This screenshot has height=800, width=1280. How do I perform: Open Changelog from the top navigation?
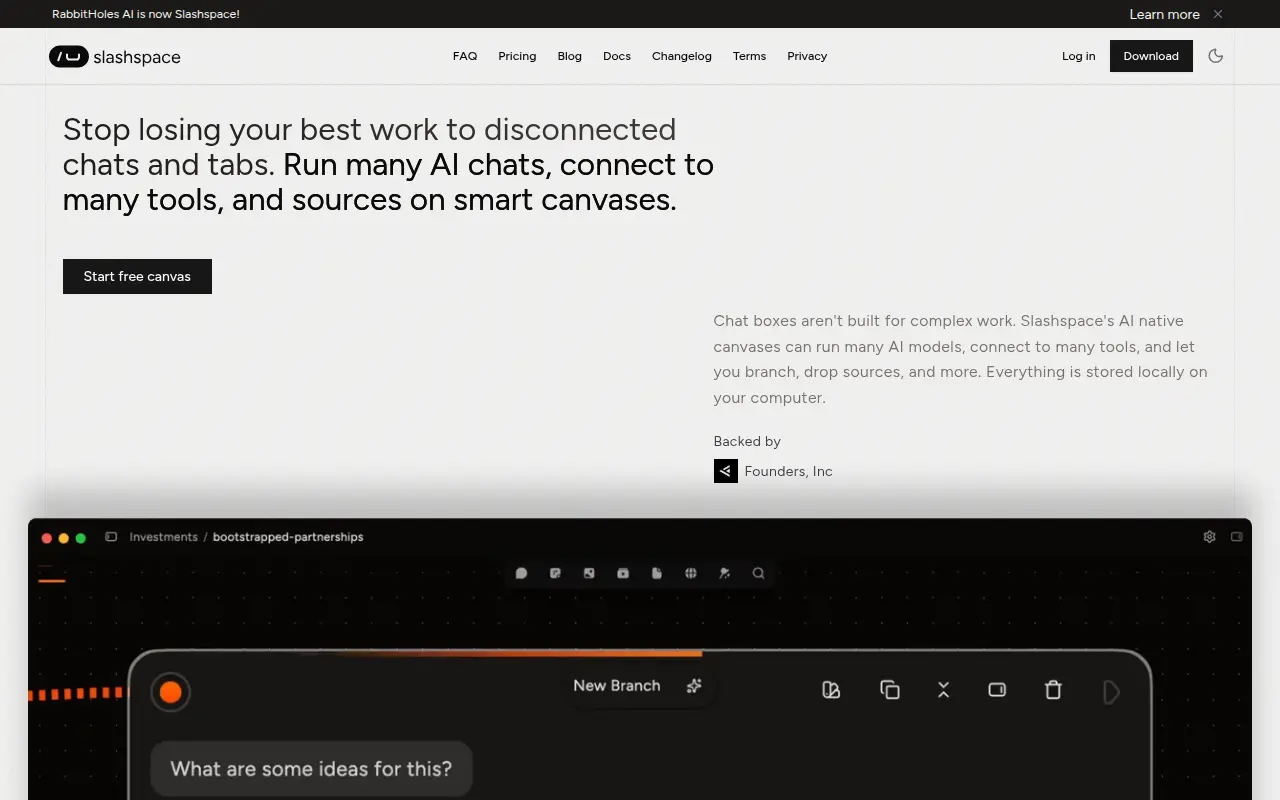(682, 56)
